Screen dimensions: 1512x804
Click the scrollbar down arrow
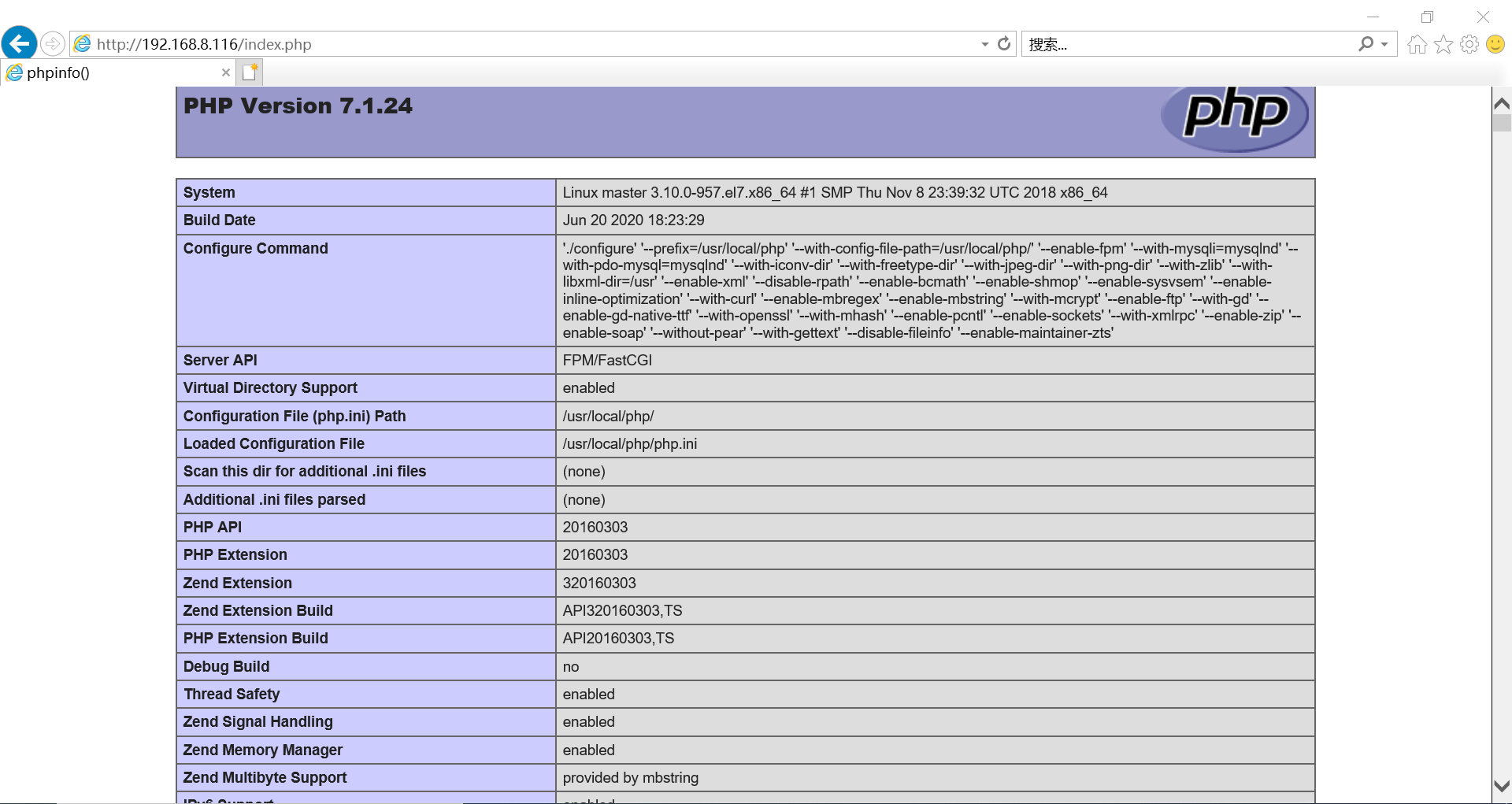(x=1502, y=787)
